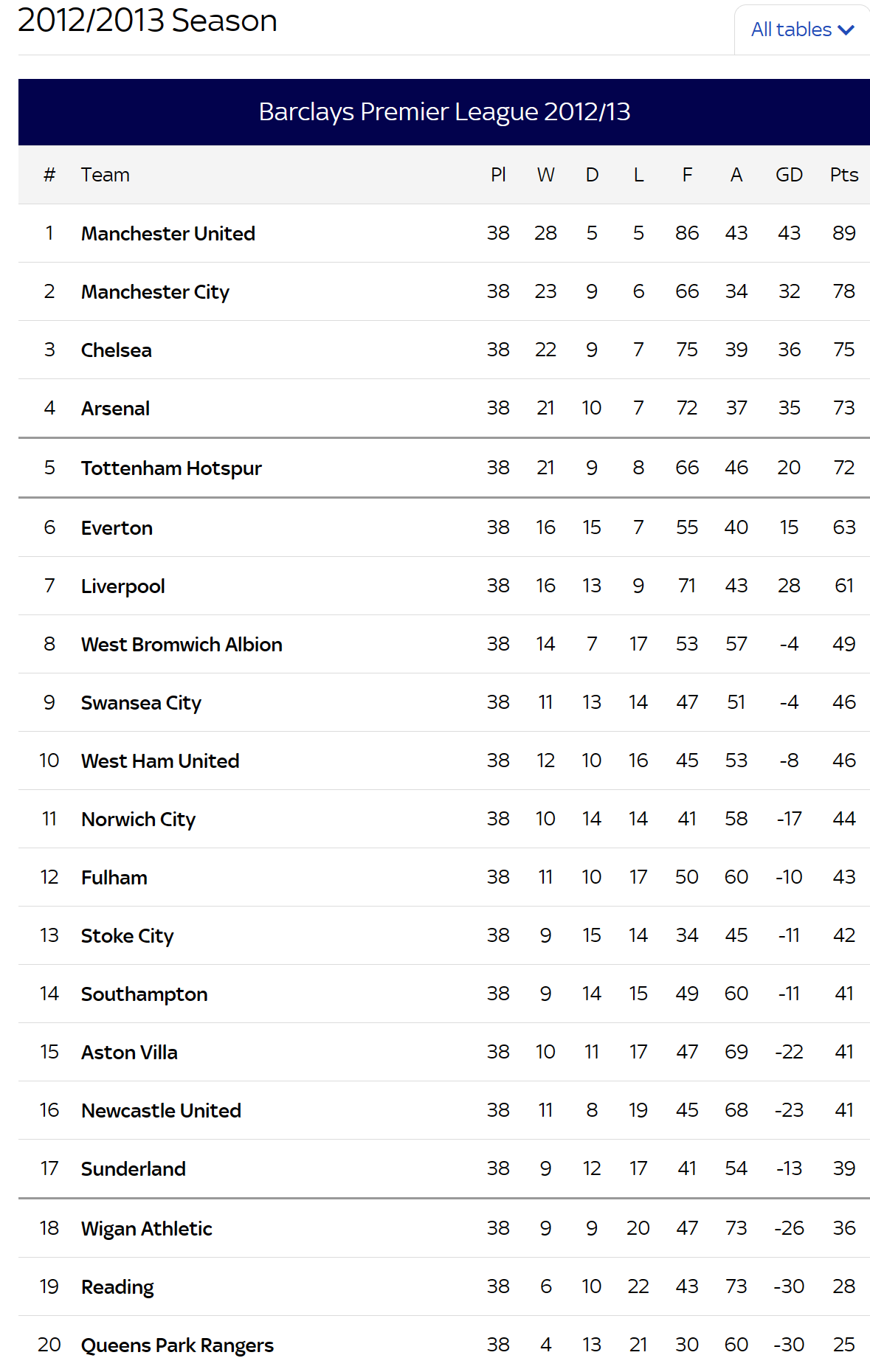Open Arsenal team page
This screenshot has width=870, height=1372.
coord(115,409)
